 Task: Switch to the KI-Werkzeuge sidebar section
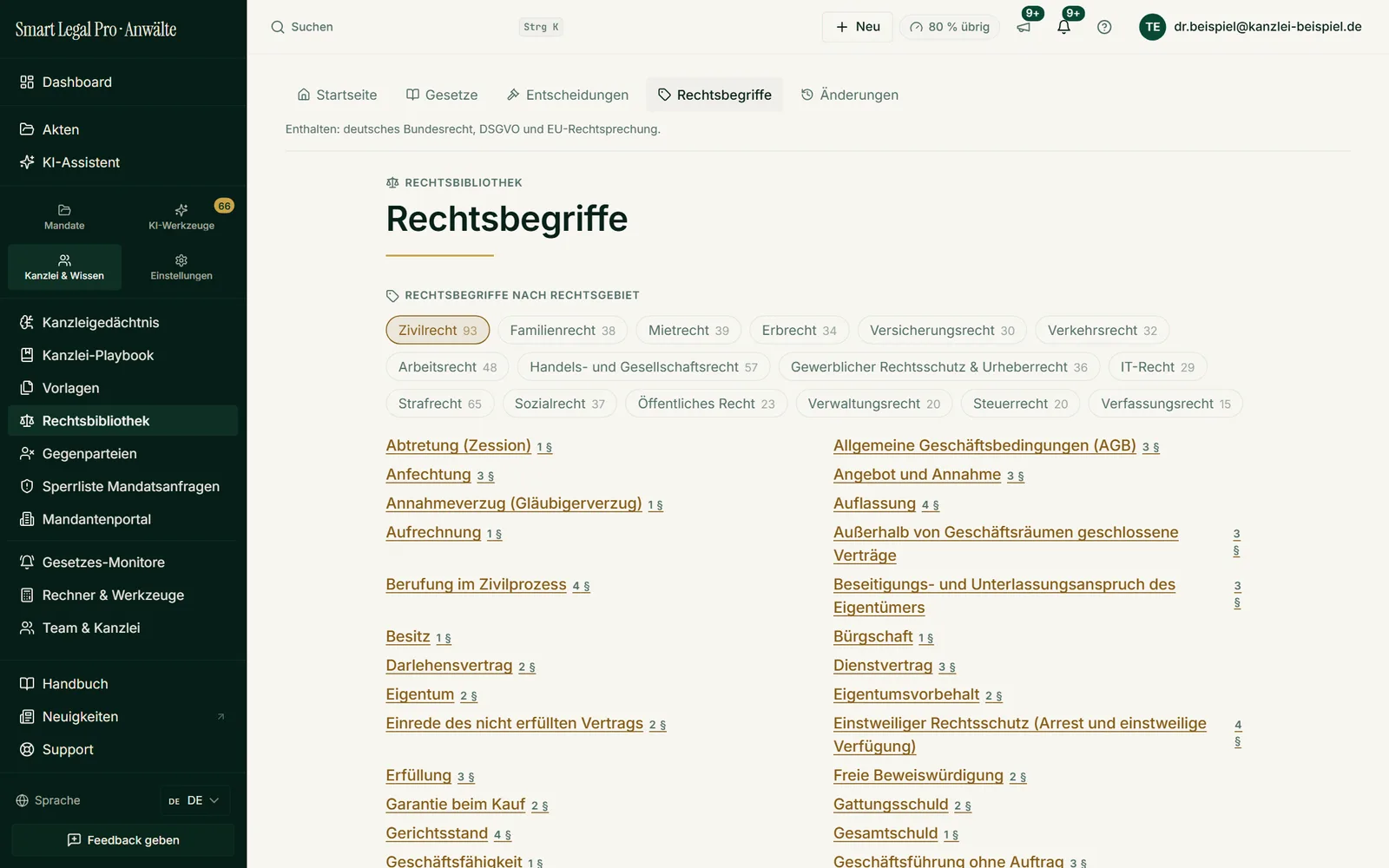181,217
